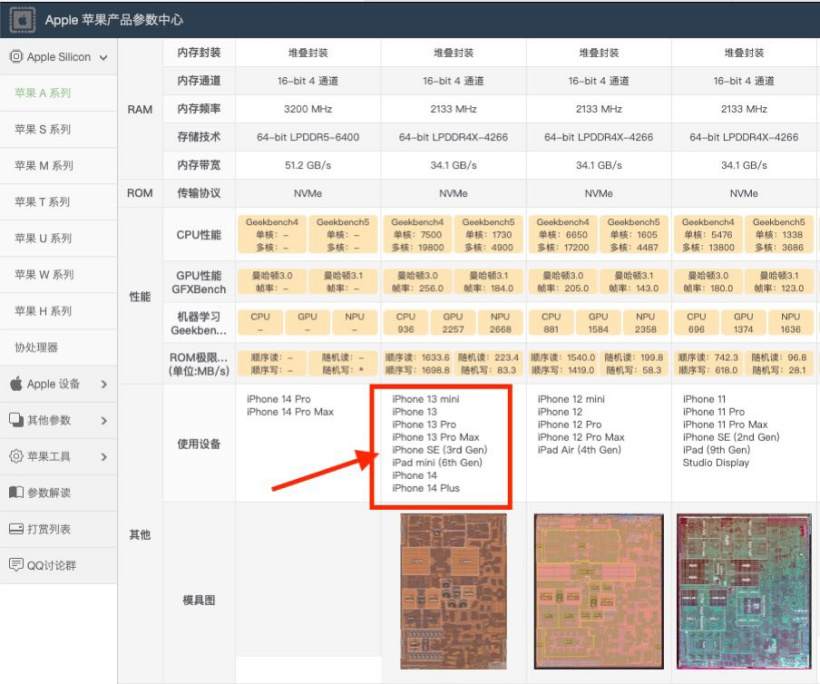Image resolution: width=820 pixels, height=684 pixels.
Task: Click the QQ讨论群 chat icon
Action: (16, 565)
